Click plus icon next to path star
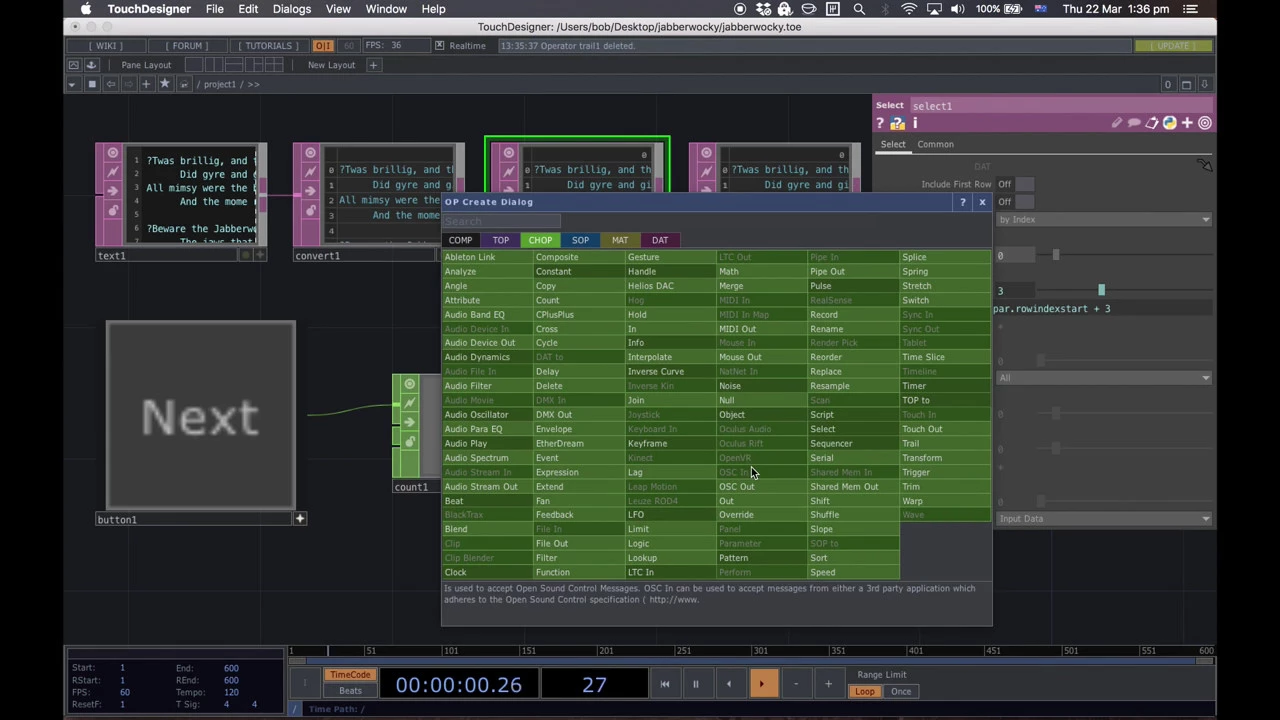1280x720 pixels. [146, 84]
